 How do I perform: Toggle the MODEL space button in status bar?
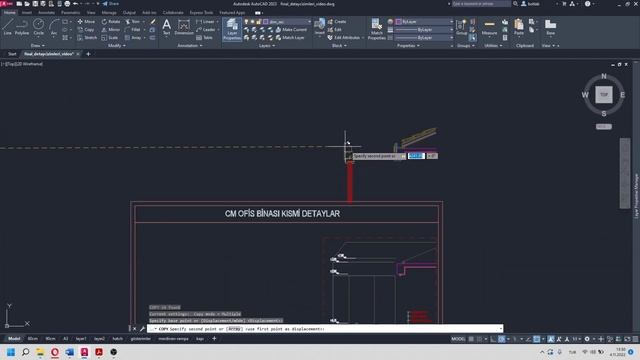(458, 339)
